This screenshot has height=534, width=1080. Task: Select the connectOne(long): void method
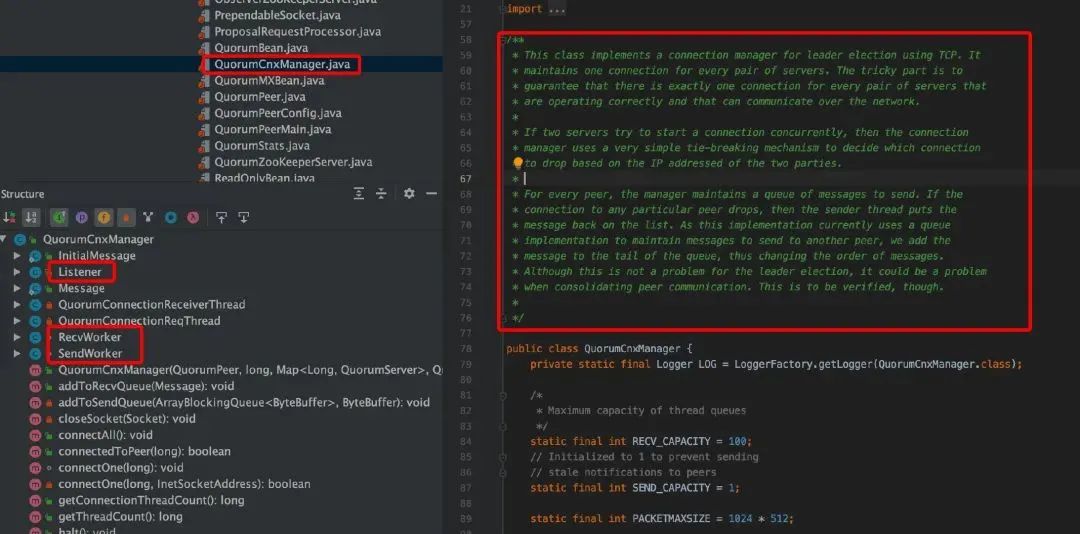(121, 468)
